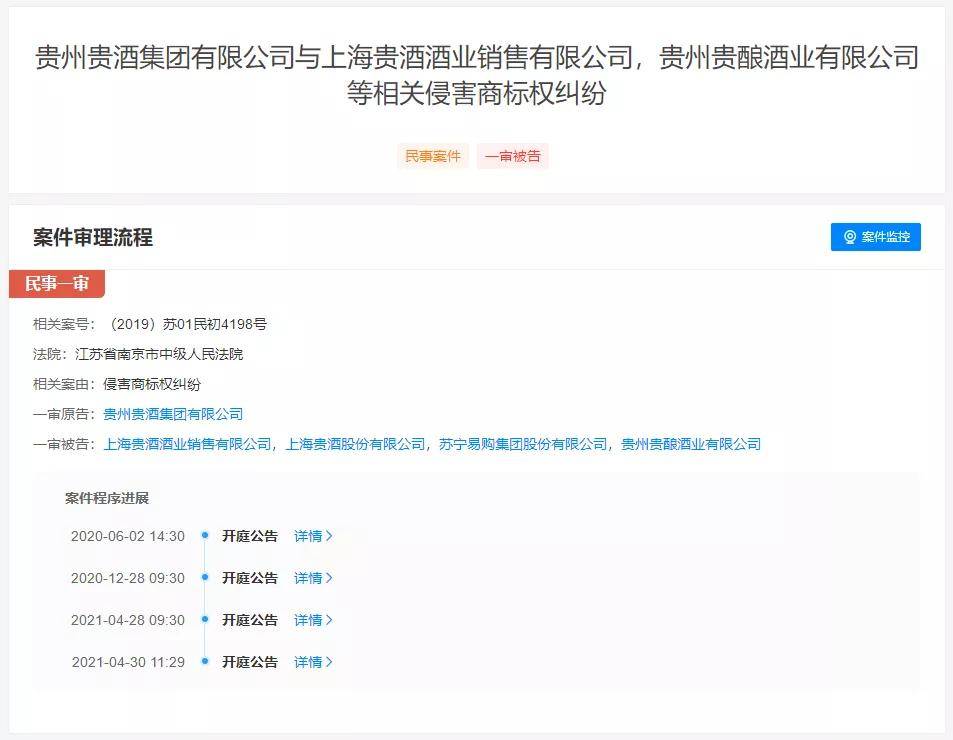This screenshot has height=740, width=953.
Task: Click timeline dot for 2020-06-02 14:30
Action: point(205,535)
